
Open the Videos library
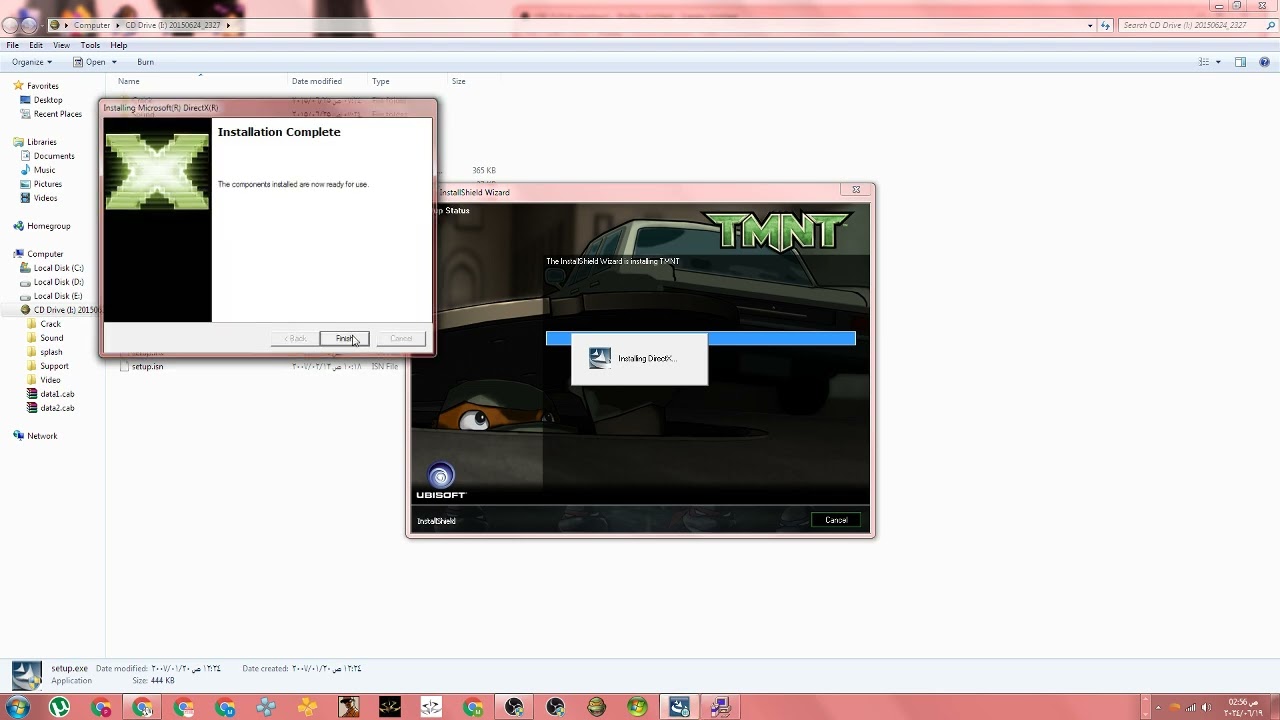pos(45,198)
